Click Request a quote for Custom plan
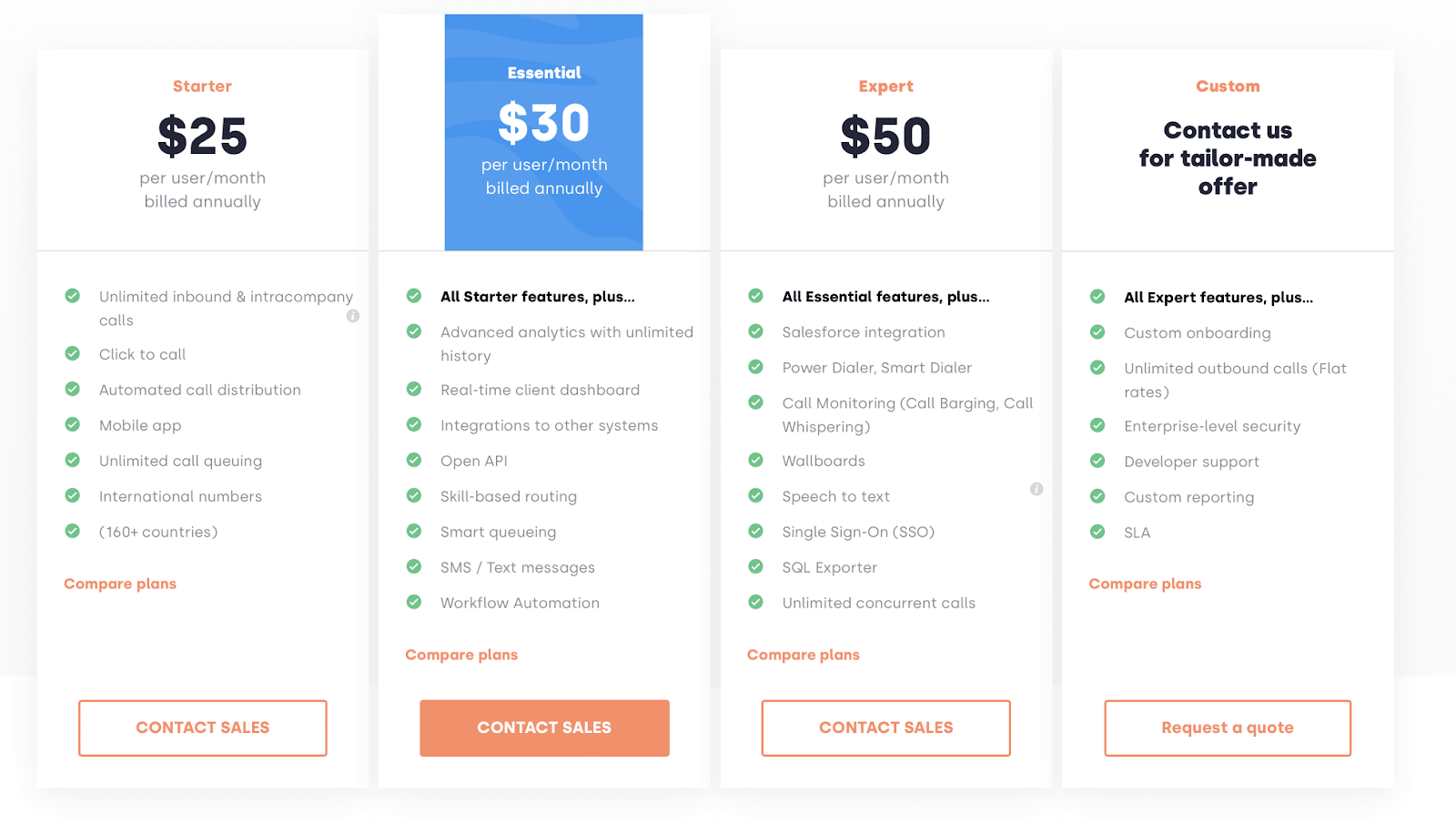The height and width of the screenshot is (824, 1456). tap(1227, 727)
